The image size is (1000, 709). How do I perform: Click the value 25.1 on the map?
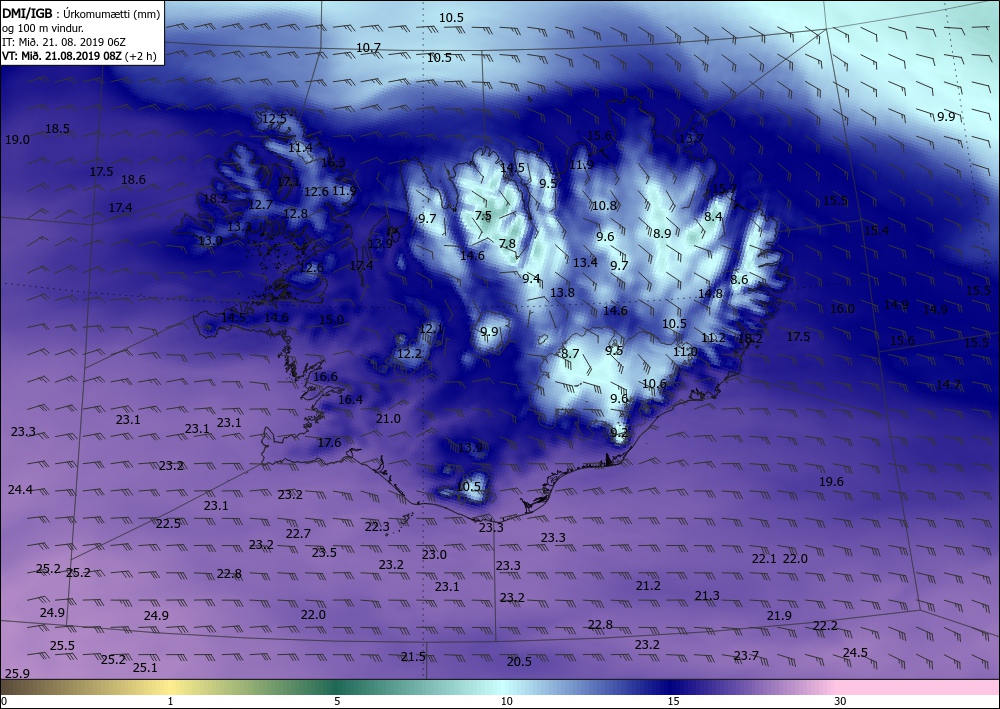click(145, 668)
